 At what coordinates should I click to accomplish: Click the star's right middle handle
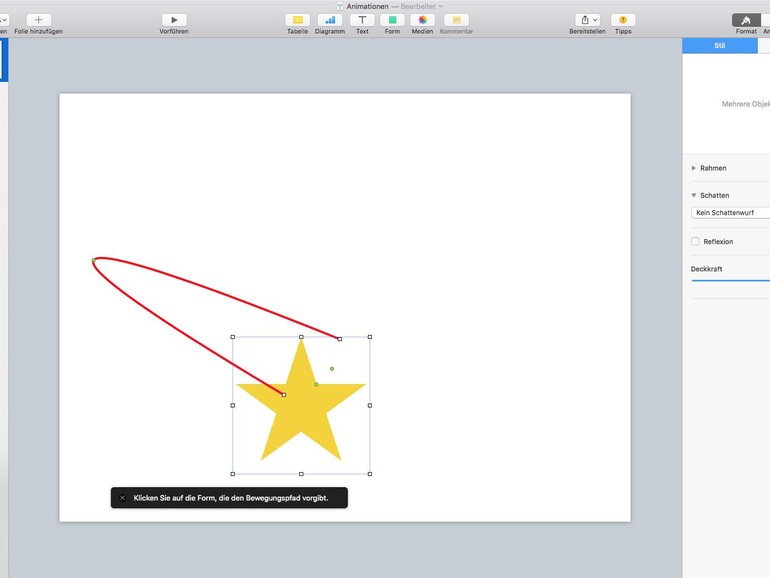370,406
